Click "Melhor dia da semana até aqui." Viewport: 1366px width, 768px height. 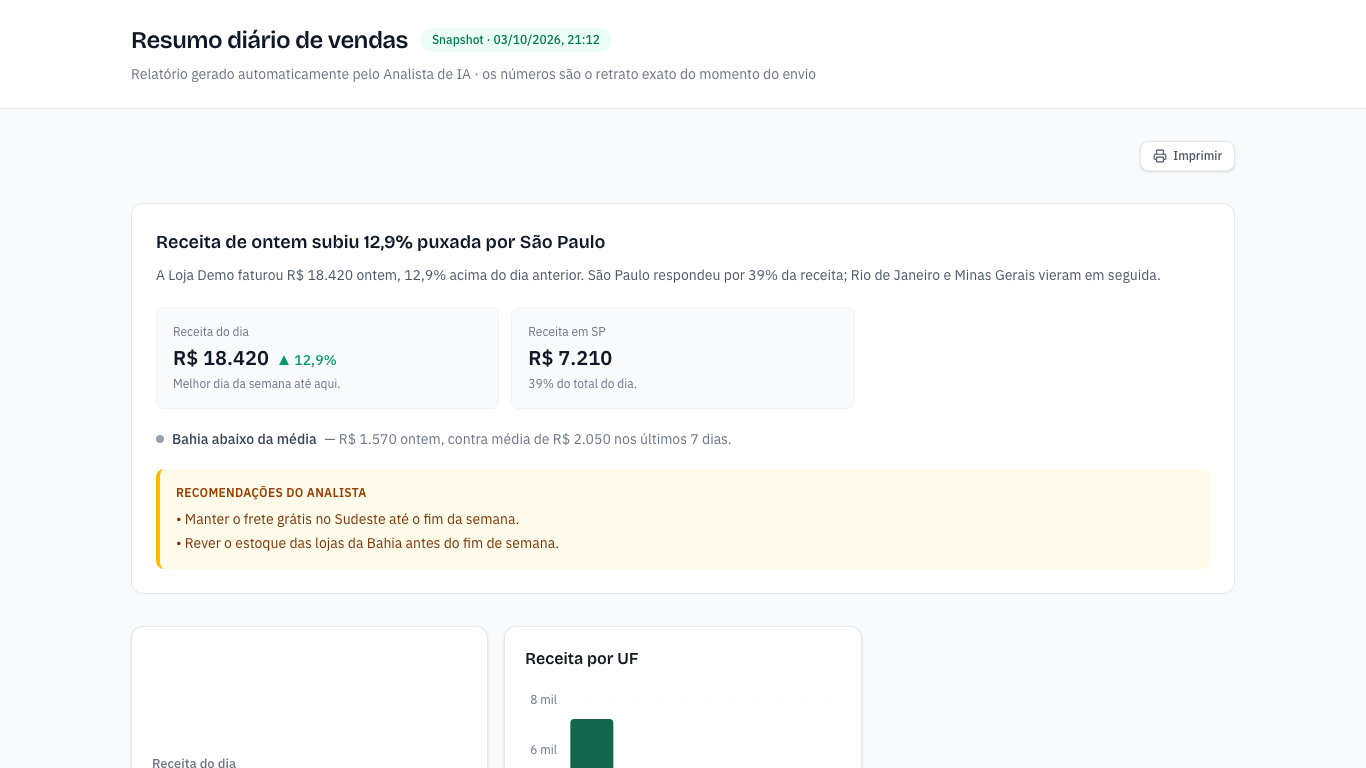[x=257, y=384]
